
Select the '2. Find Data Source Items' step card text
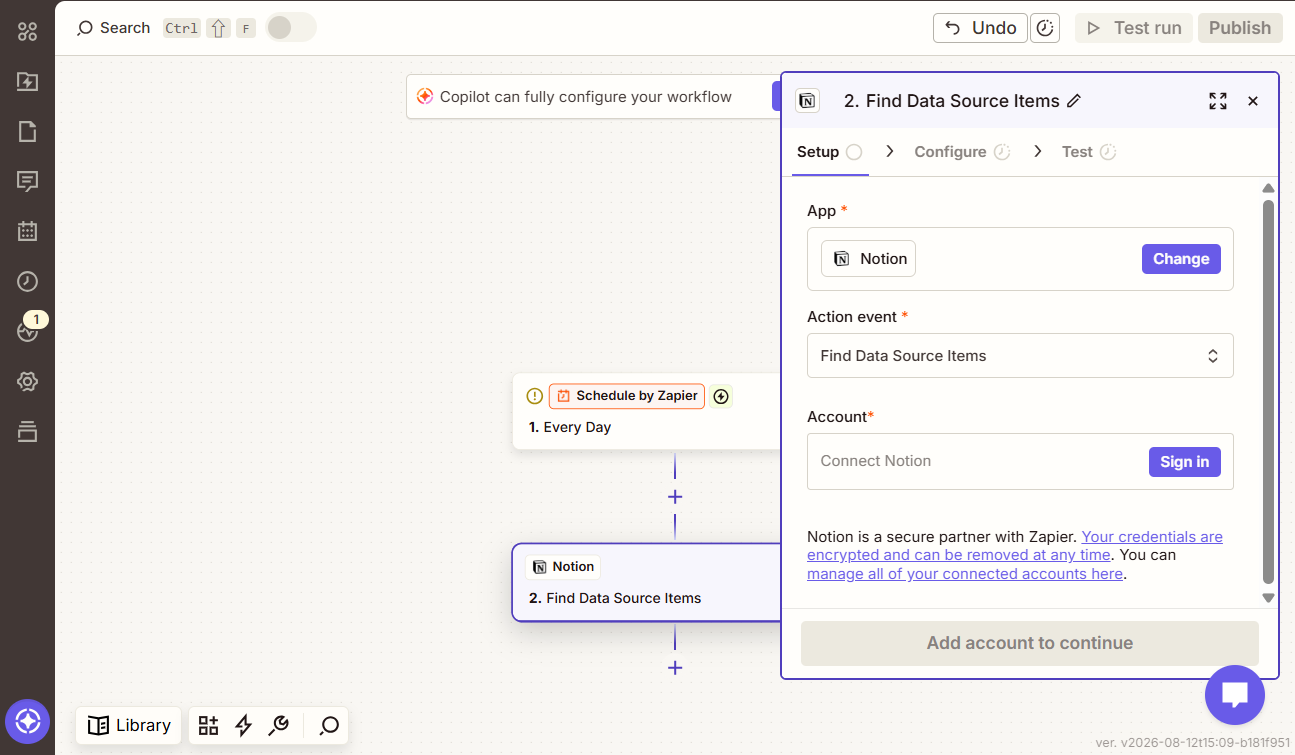615,598
